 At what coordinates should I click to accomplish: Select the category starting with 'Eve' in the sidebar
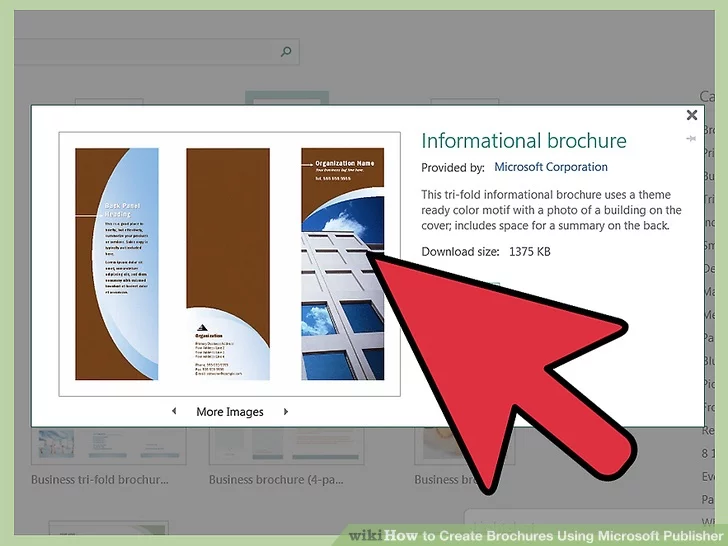(x=708, y=477)
